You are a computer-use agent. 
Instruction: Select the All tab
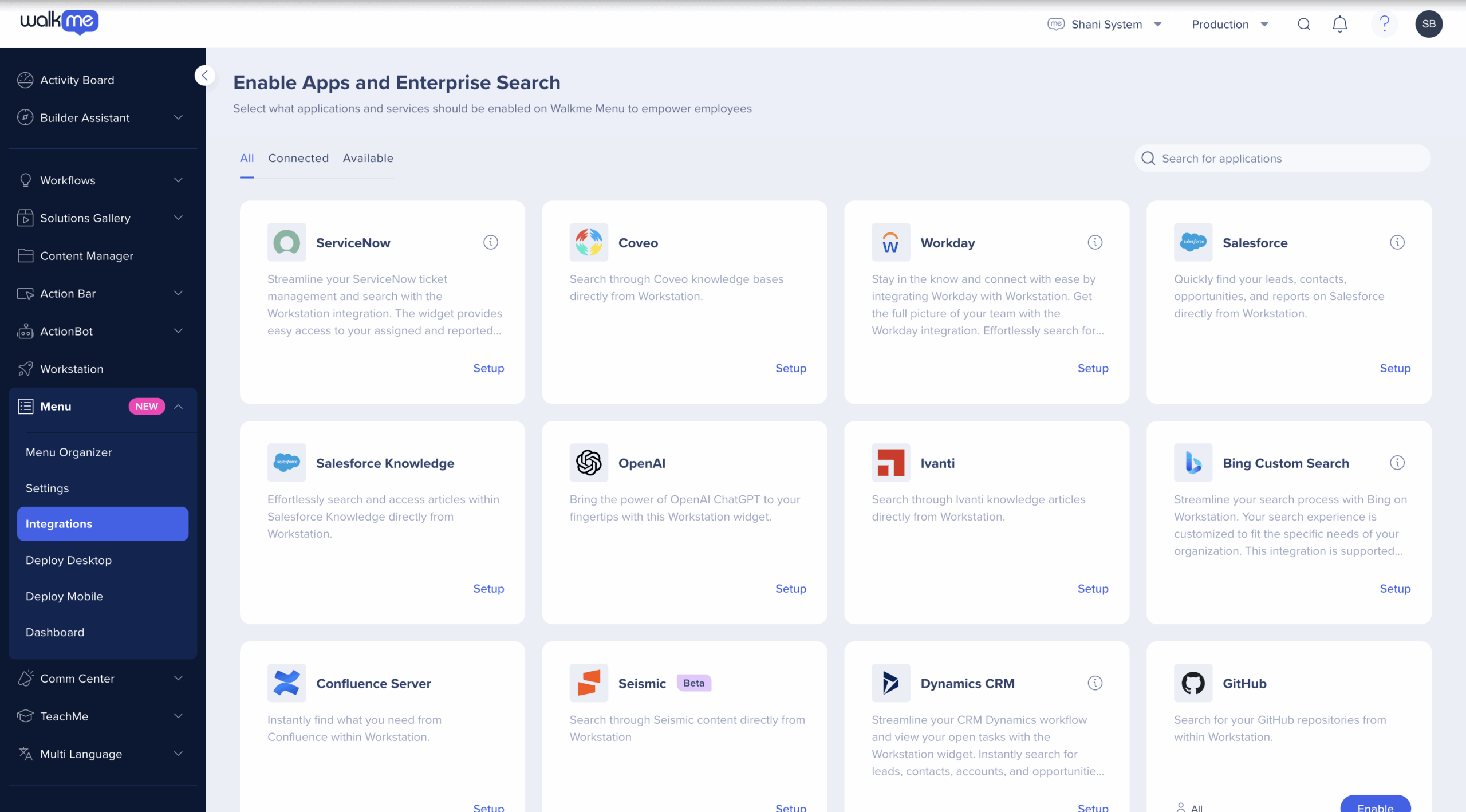247,158
